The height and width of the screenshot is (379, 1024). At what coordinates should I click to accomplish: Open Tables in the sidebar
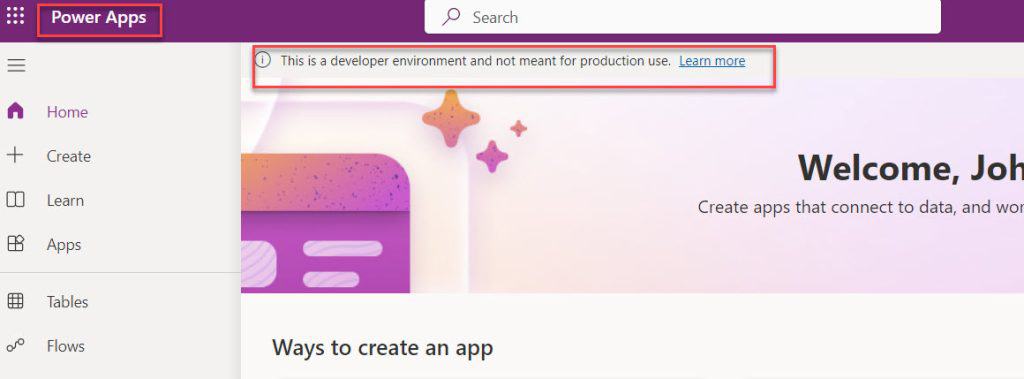coord(67,302)
